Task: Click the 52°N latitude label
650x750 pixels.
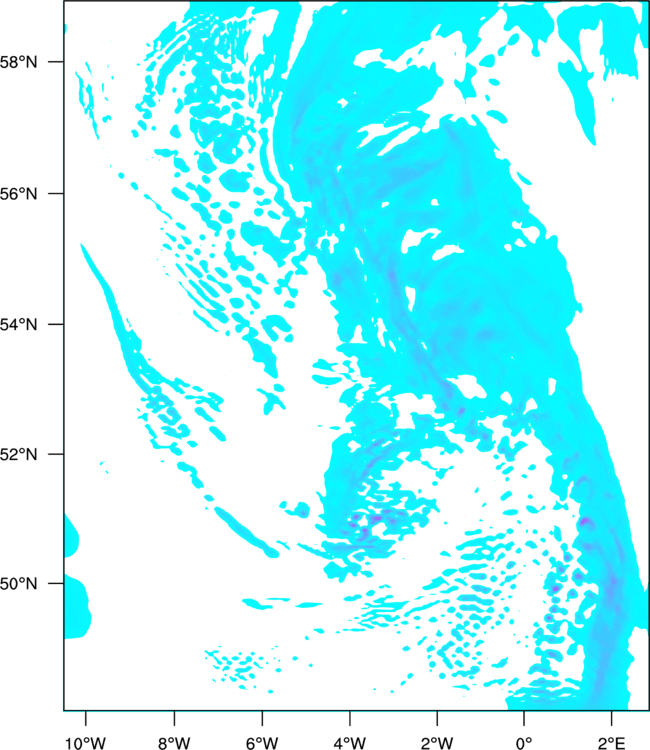Action: click(19, 454)
